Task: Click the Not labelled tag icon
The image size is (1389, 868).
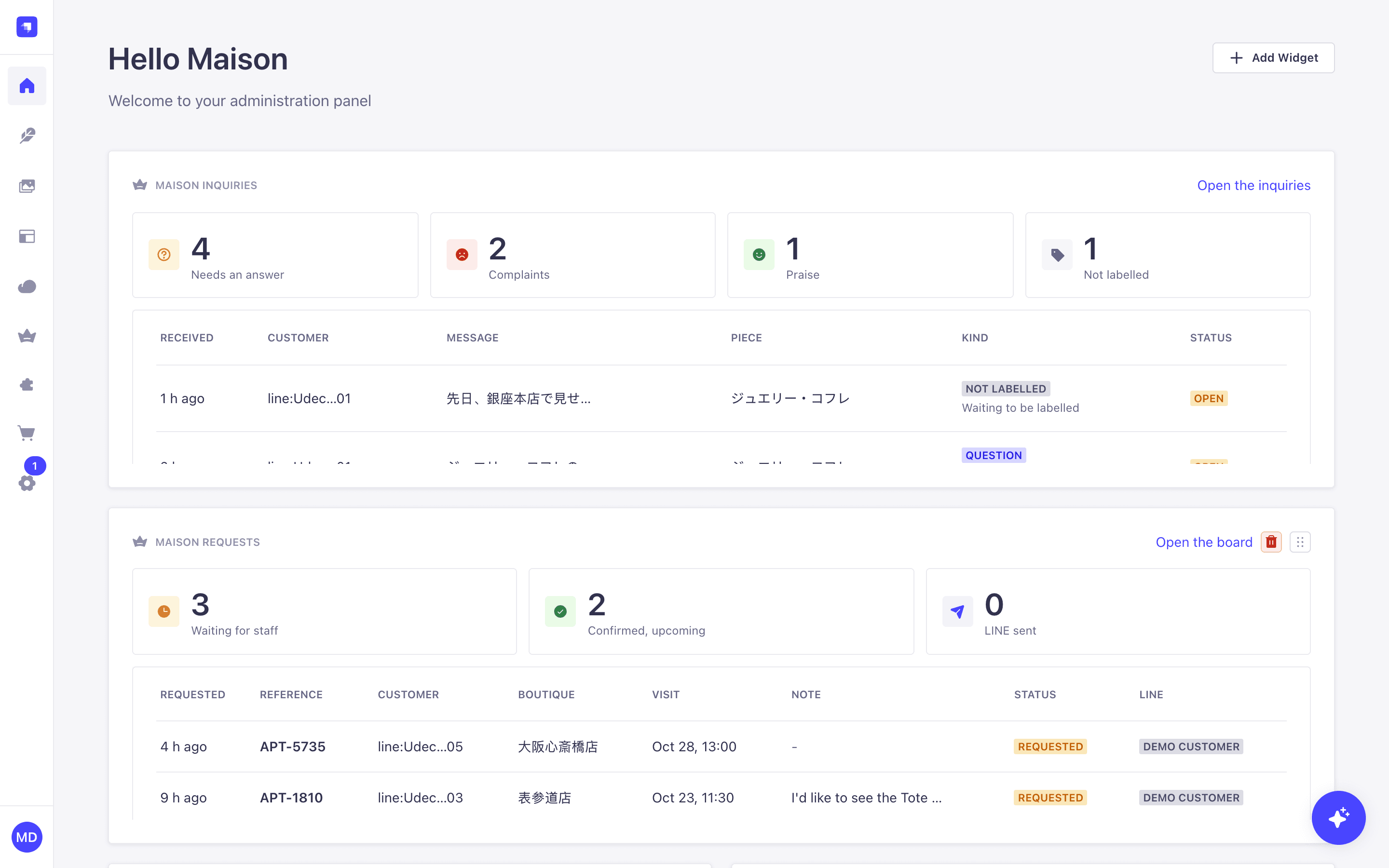Action: (x=1057, y=254)
